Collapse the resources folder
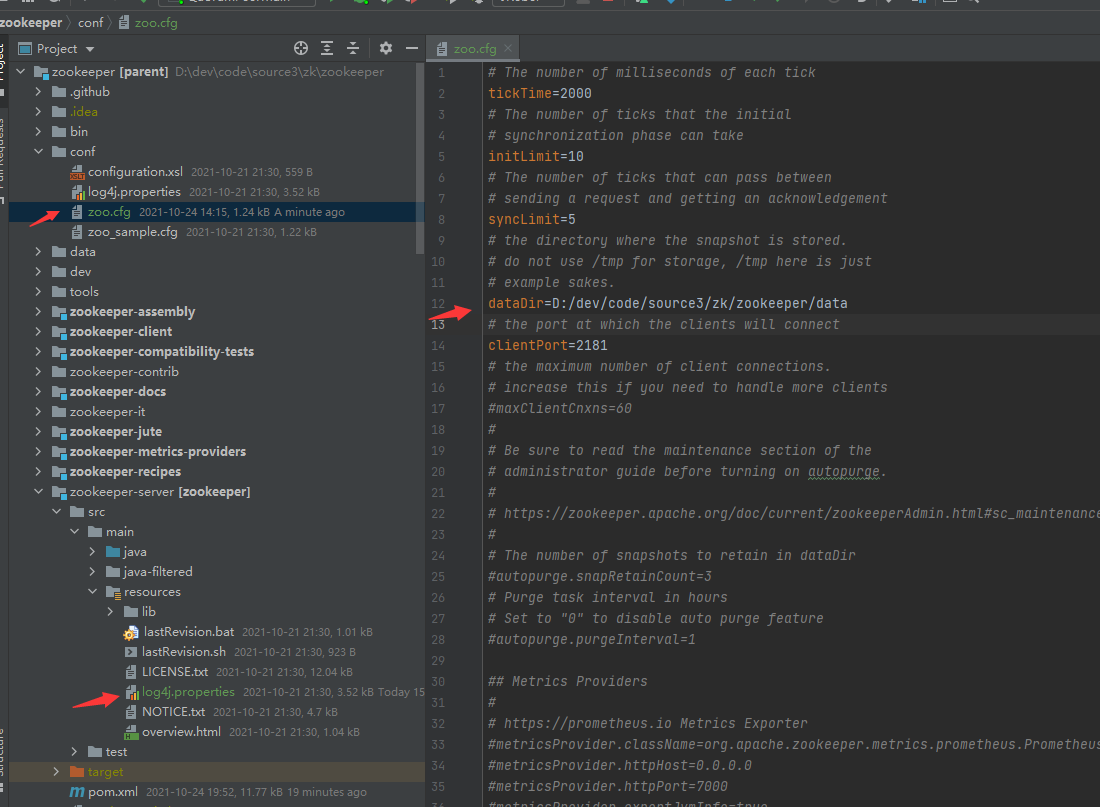Image resolution: width=1100 pixels, height=807 pixels. [x=92, y=592]
